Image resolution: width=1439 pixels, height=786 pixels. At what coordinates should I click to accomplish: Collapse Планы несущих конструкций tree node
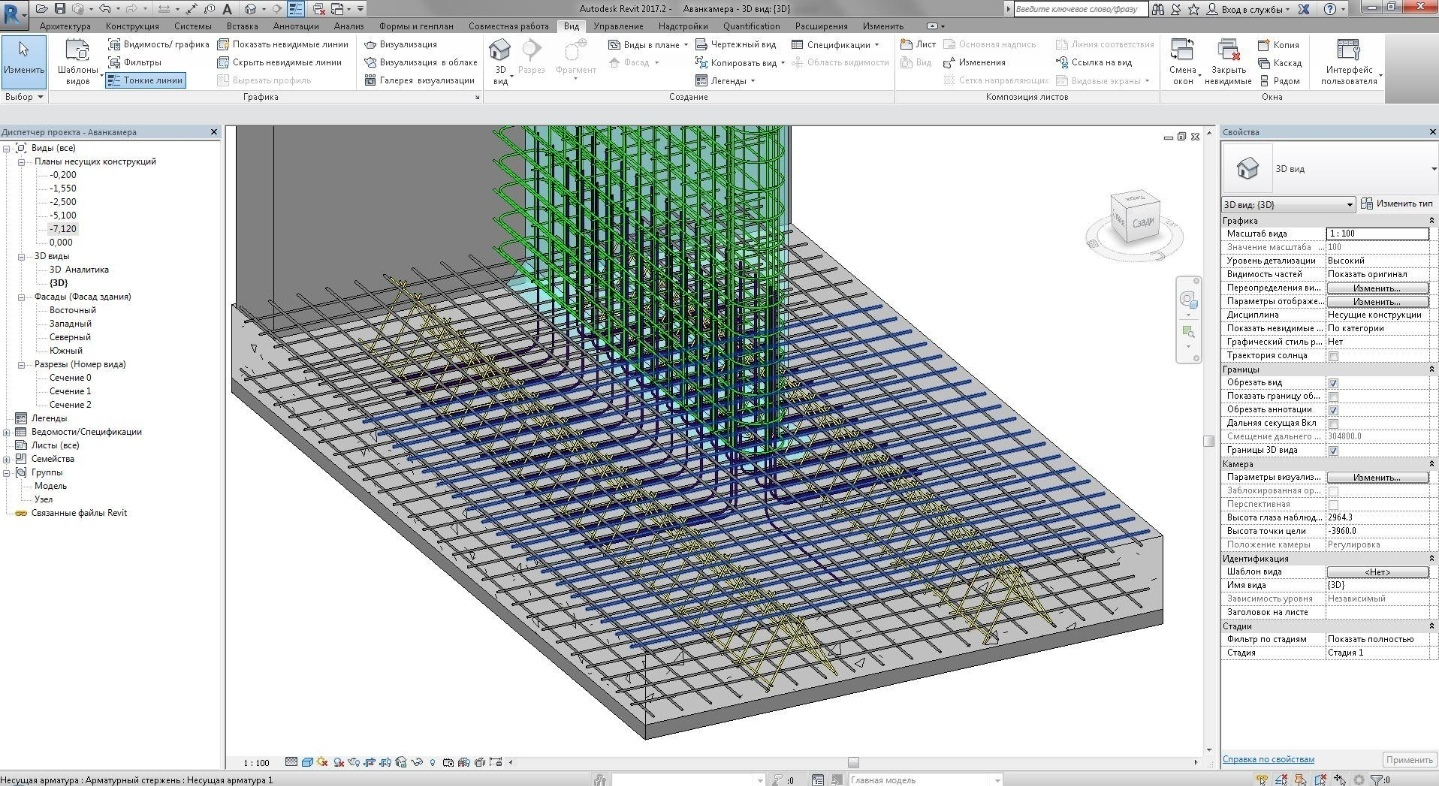(20, 161)
